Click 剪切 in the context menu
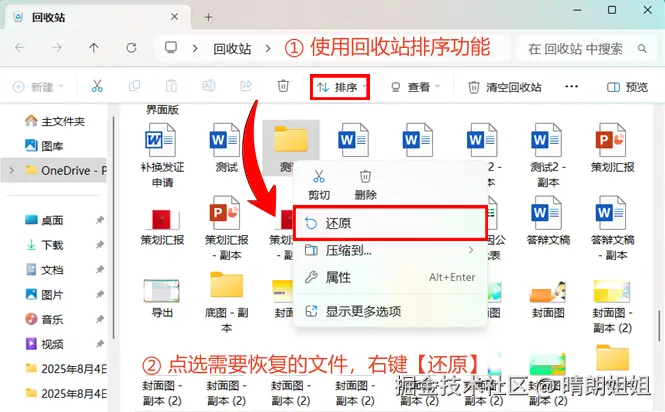The height and width of the screenshot is (412, 665). click(319, 185)
